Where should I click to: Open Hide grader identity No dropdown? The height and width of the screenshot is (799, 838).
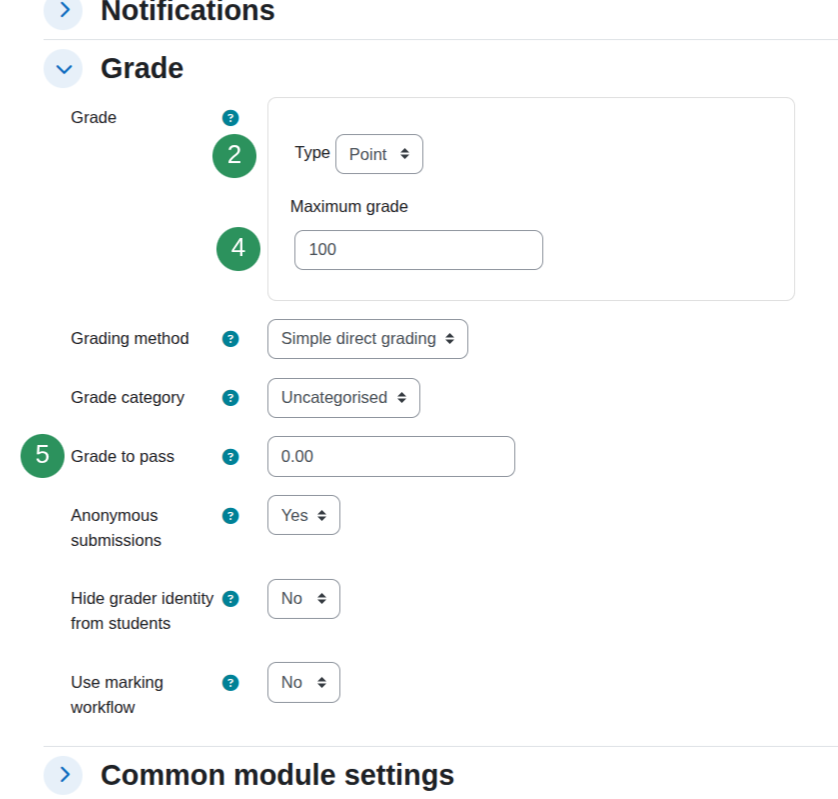click(304, 599)
